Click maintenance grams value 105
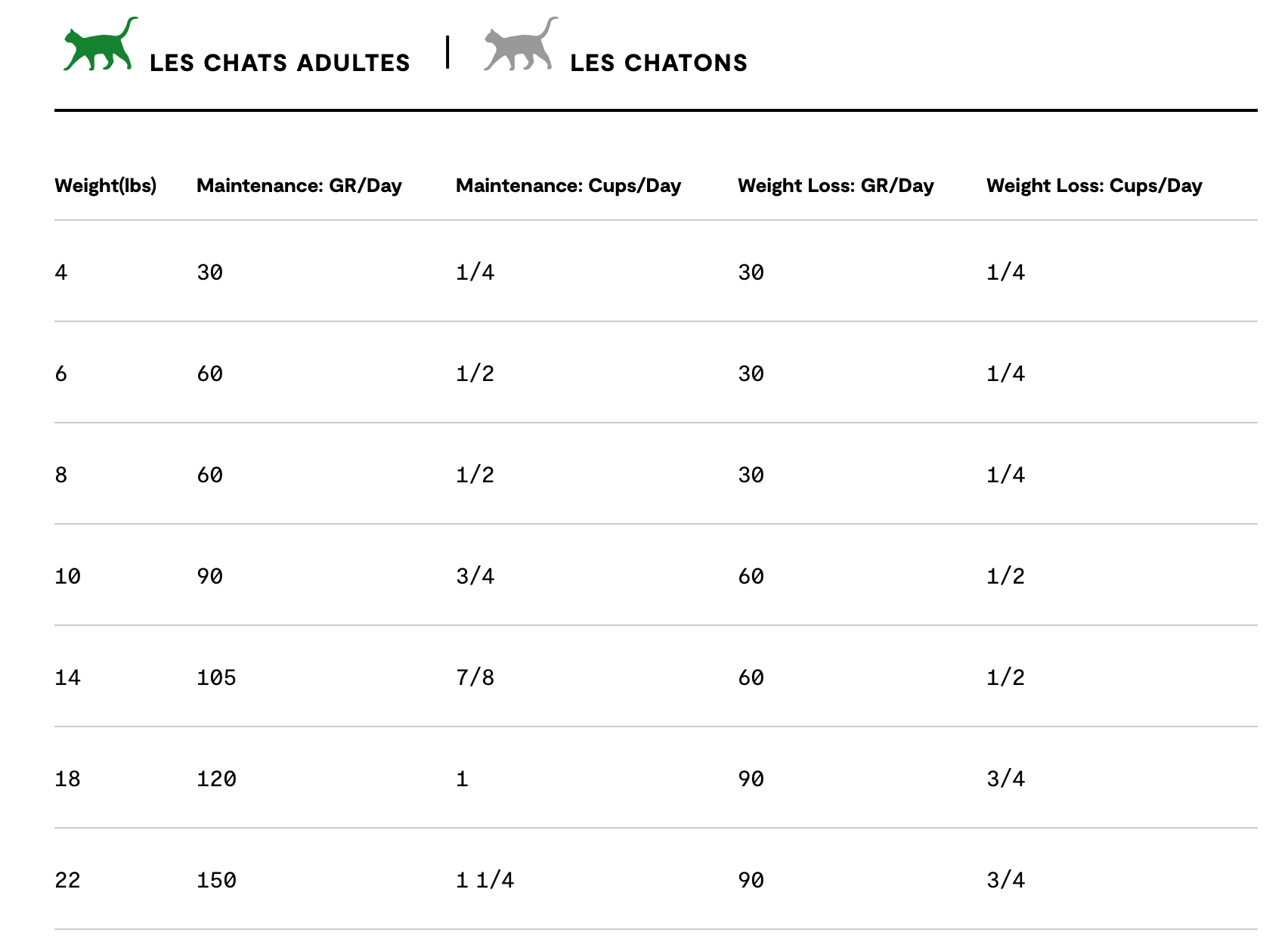The height and width of the screenshot is (945, 1288). [216, 677]
